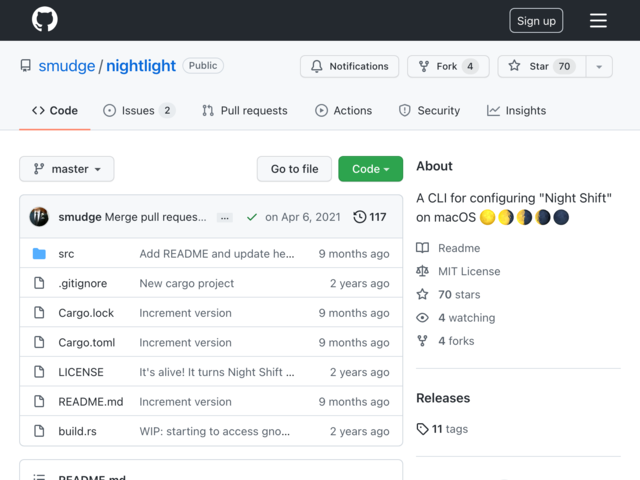Image resolution: width=640 pixels, height=480 pixels.
Task: Switch to the Issues tab
Action: pyautogui.click(x=139, y=111)
